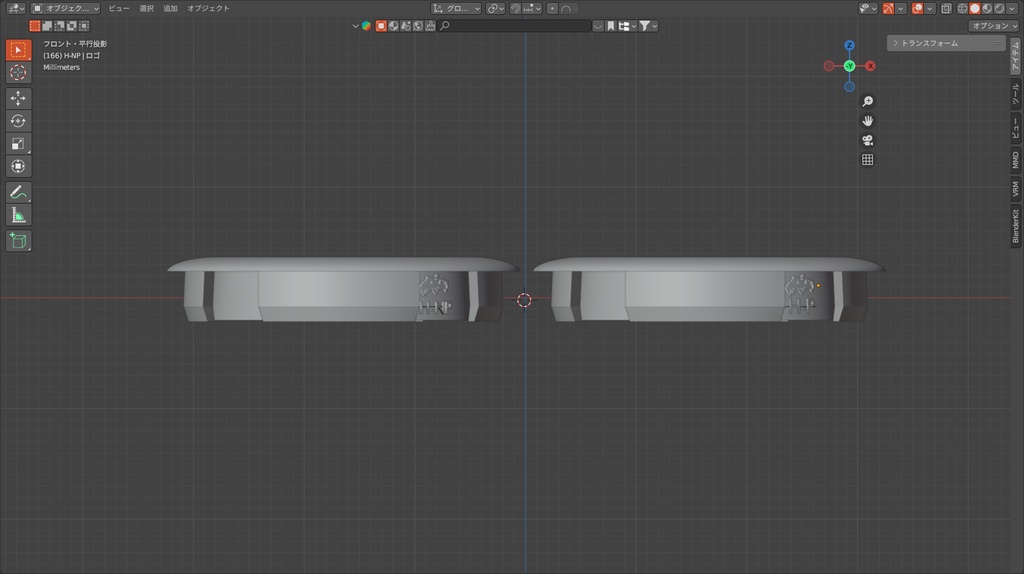Choose the Rotate tool
1024x574 pixels.
click(x=18, y=121)
